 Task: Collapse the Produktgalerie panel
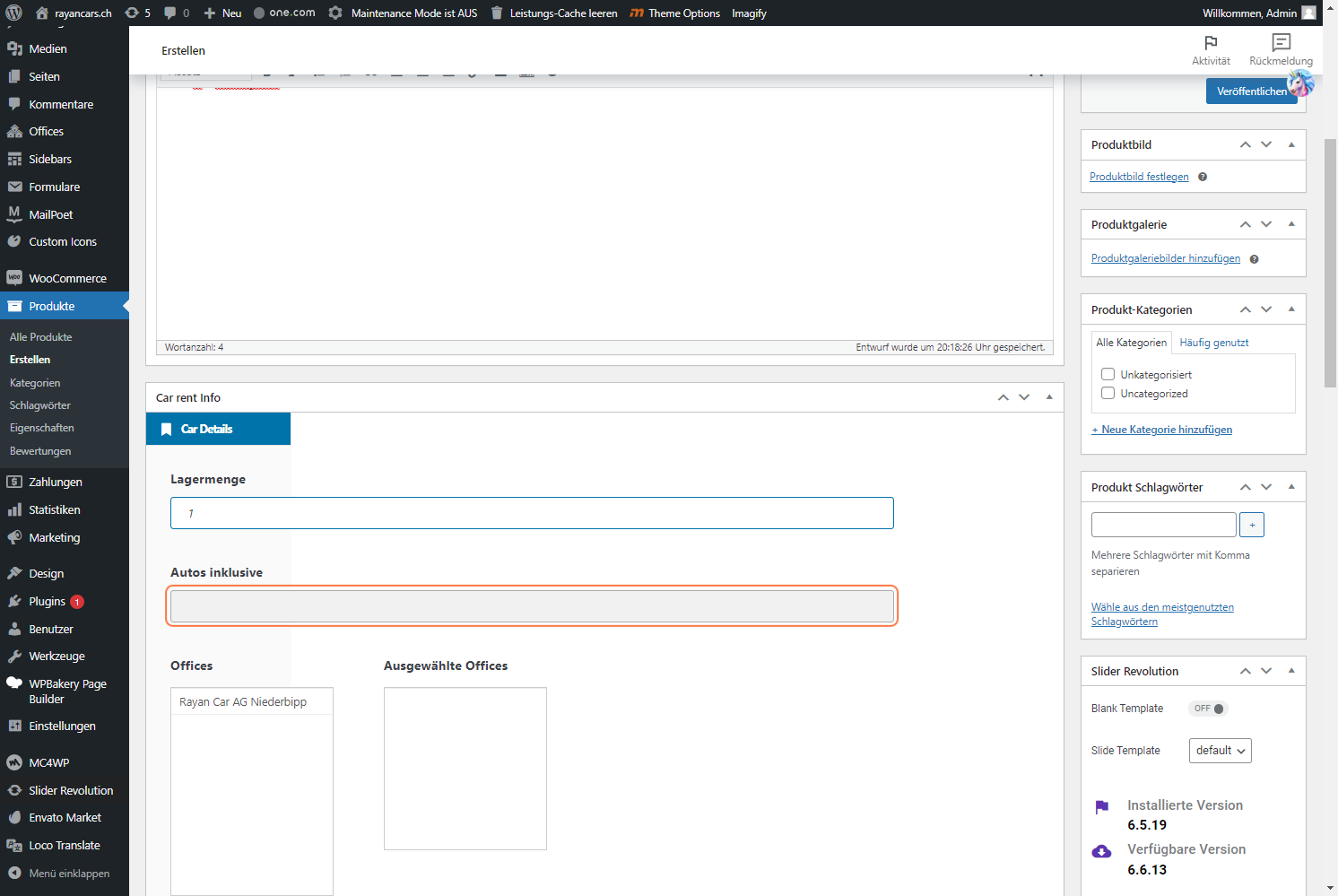[1291, 224]
